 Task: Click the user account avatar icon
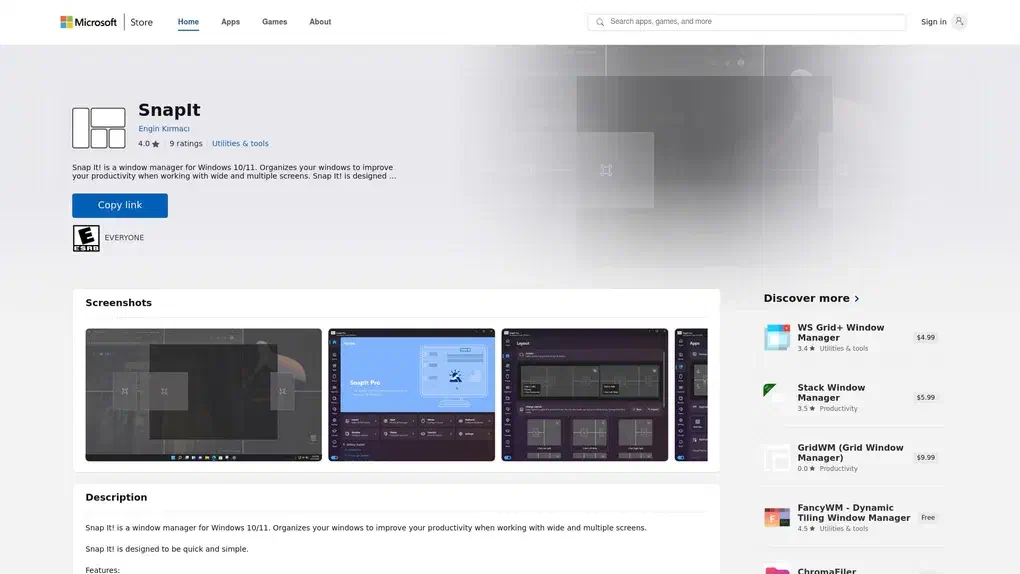(x=959, y=21)
